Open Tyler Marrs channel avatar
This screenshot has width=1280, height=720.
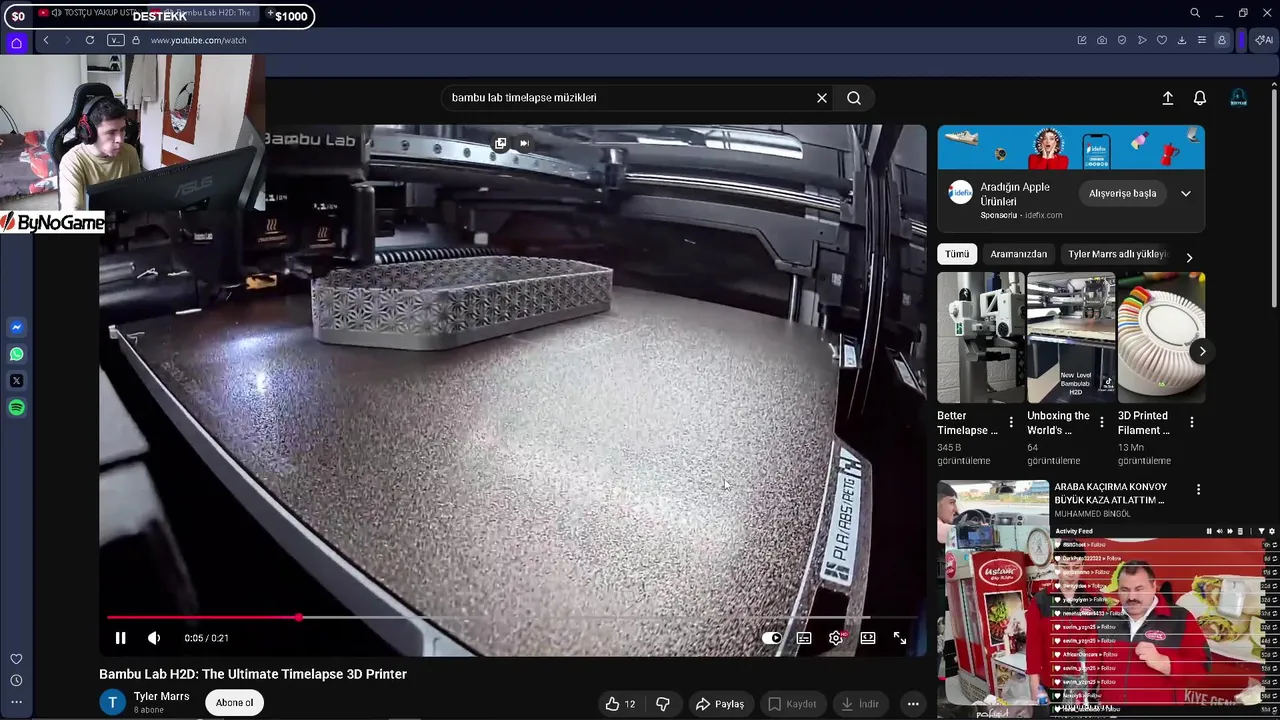click(112, 703)
